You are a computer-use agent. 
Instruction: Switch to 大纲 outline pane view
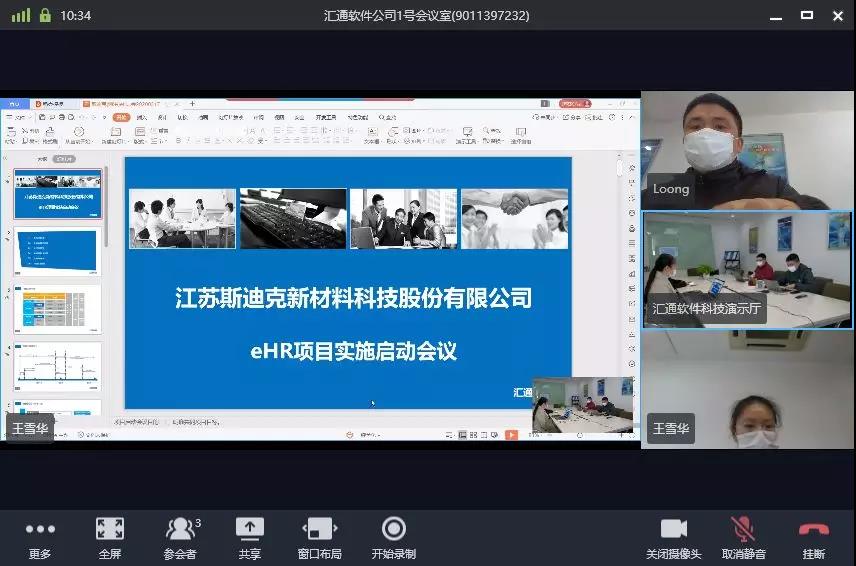42,159
